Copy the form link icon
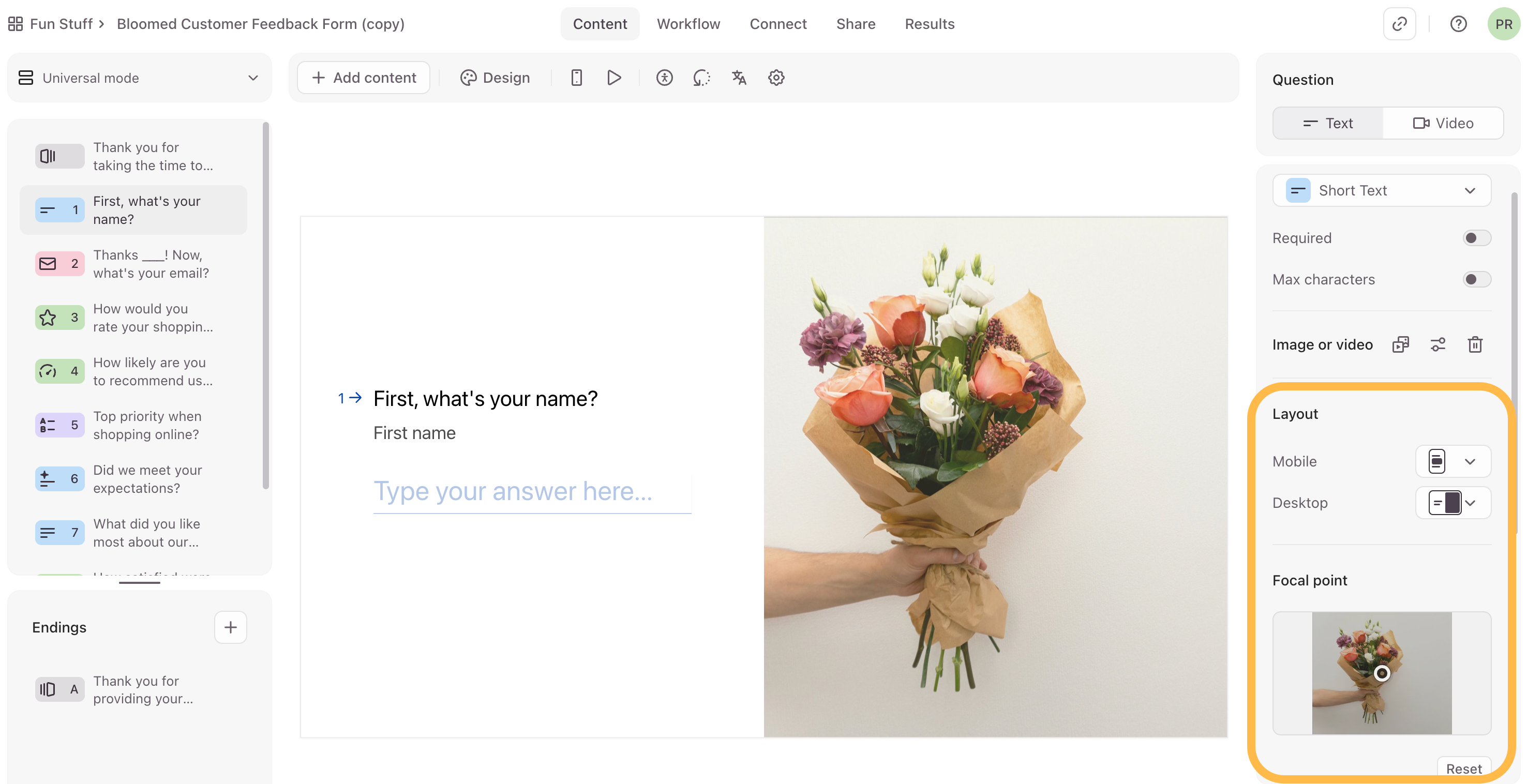 (x=1400, y=24)
